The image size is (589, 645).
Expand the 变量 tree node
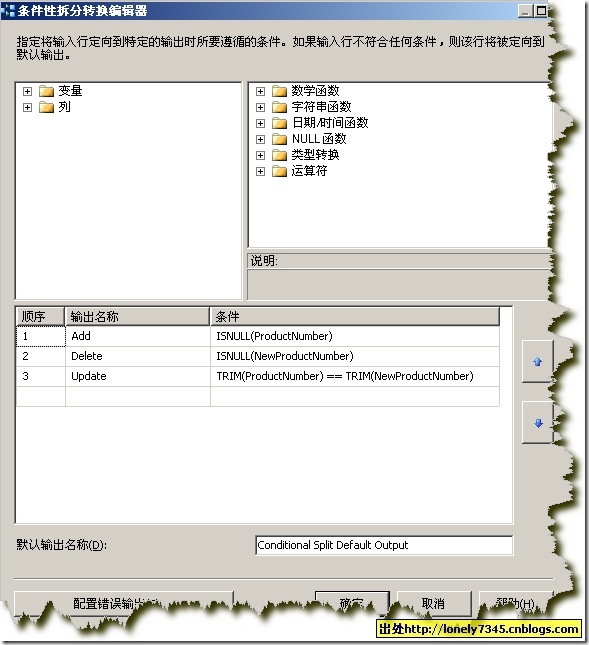pyautogui.click(x=28, y=91)
